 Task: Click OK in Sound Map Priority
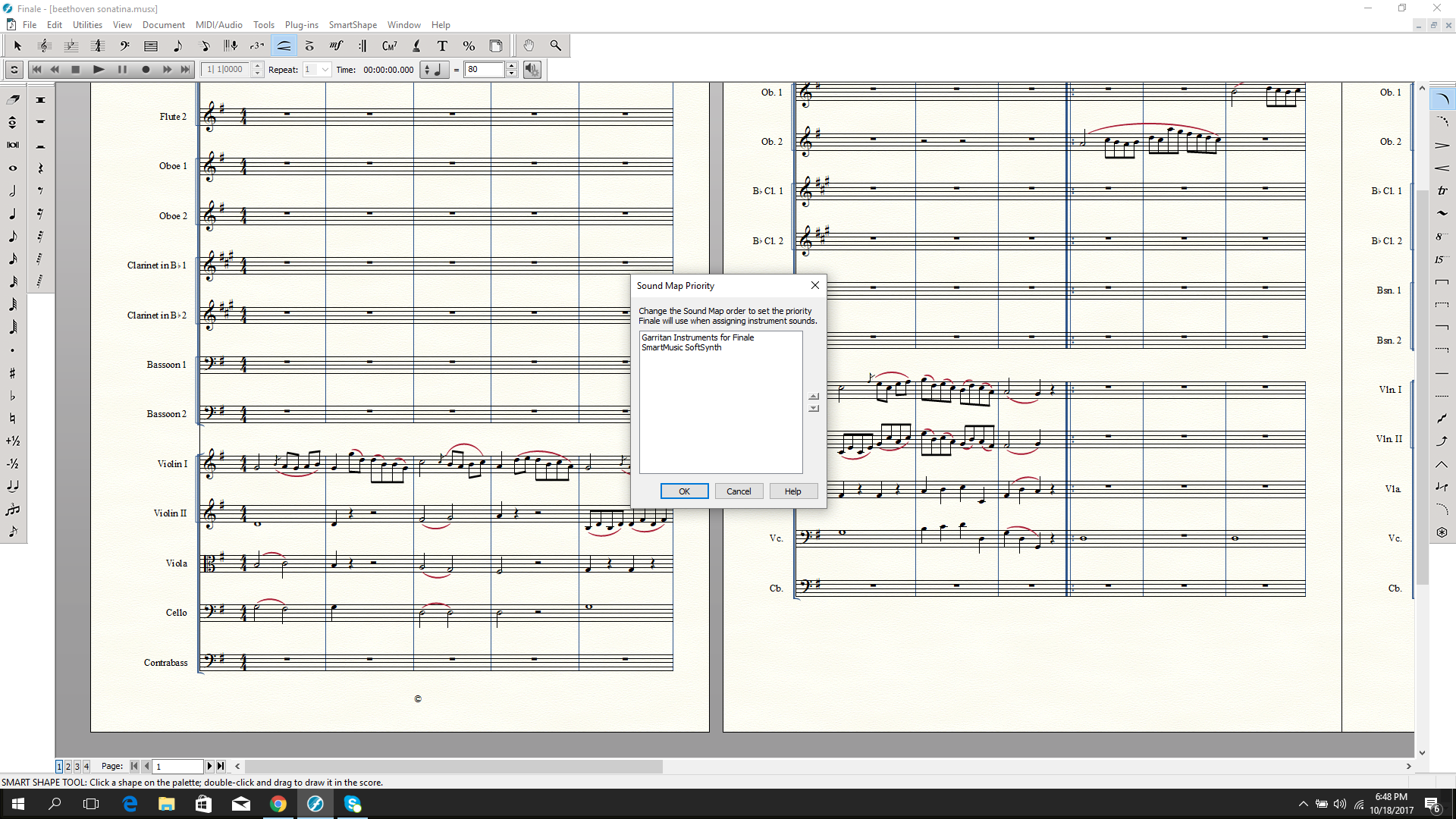684,491
